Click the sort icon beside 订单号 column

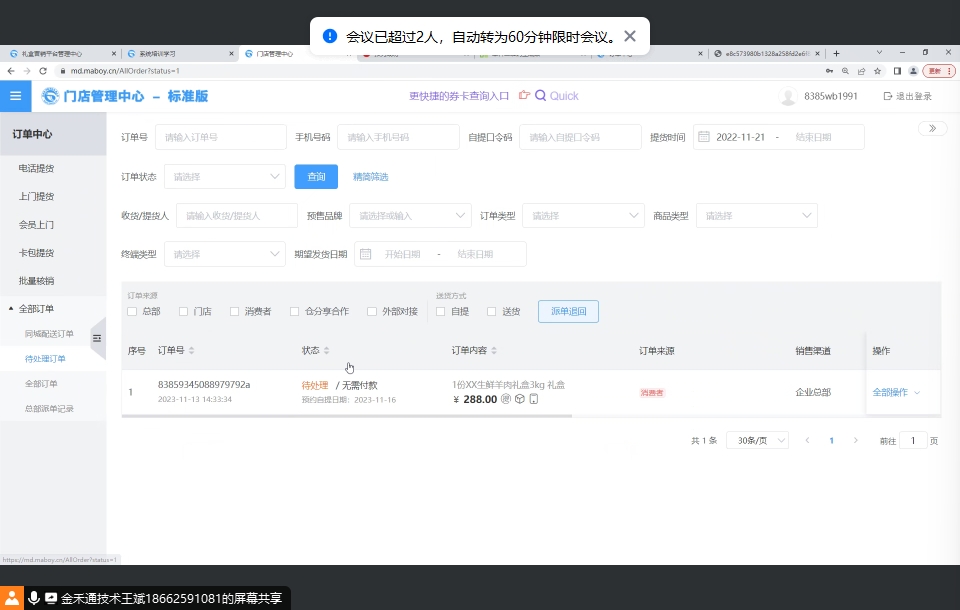[x=191, y=351]
